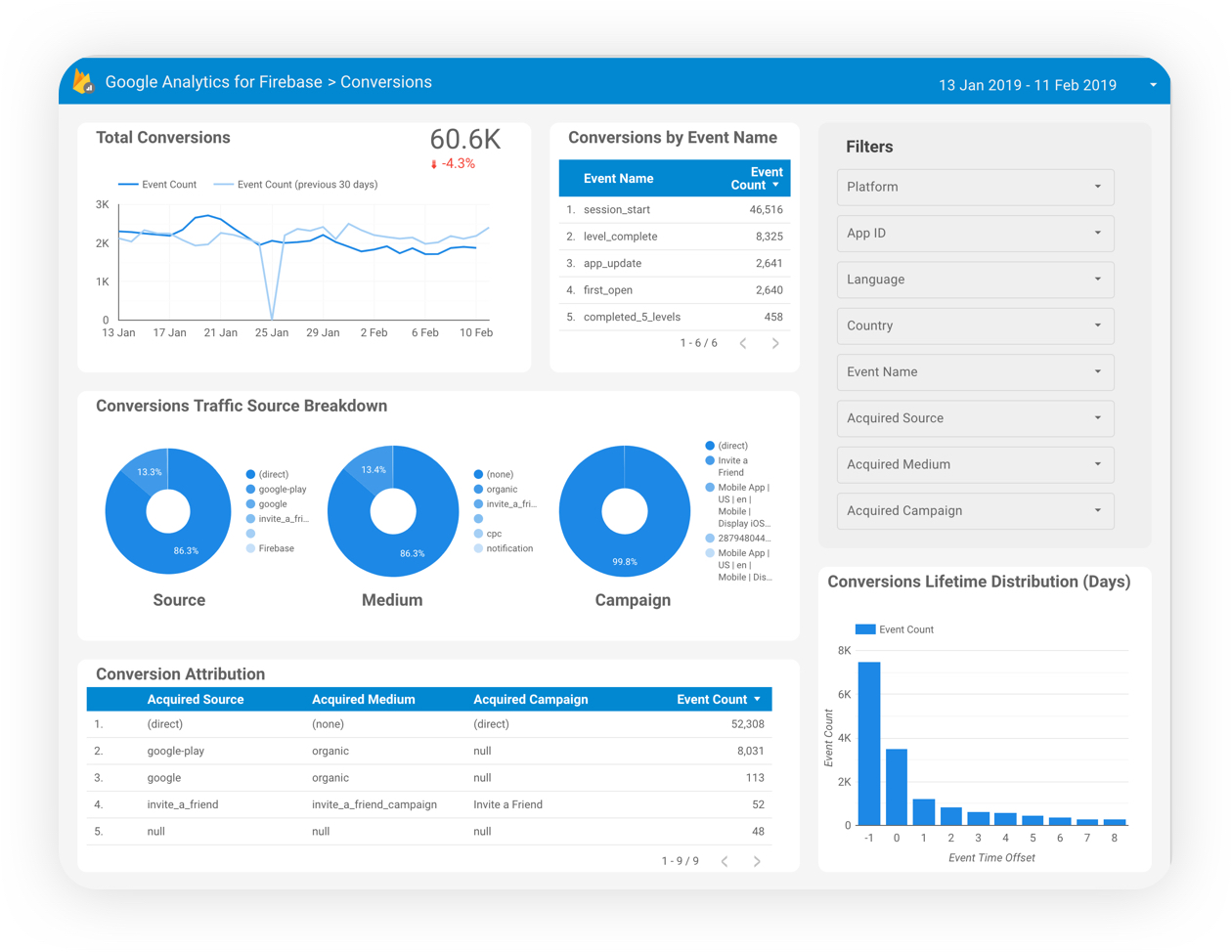Go to next page in Conversion Attribution table

click(757, 861)
